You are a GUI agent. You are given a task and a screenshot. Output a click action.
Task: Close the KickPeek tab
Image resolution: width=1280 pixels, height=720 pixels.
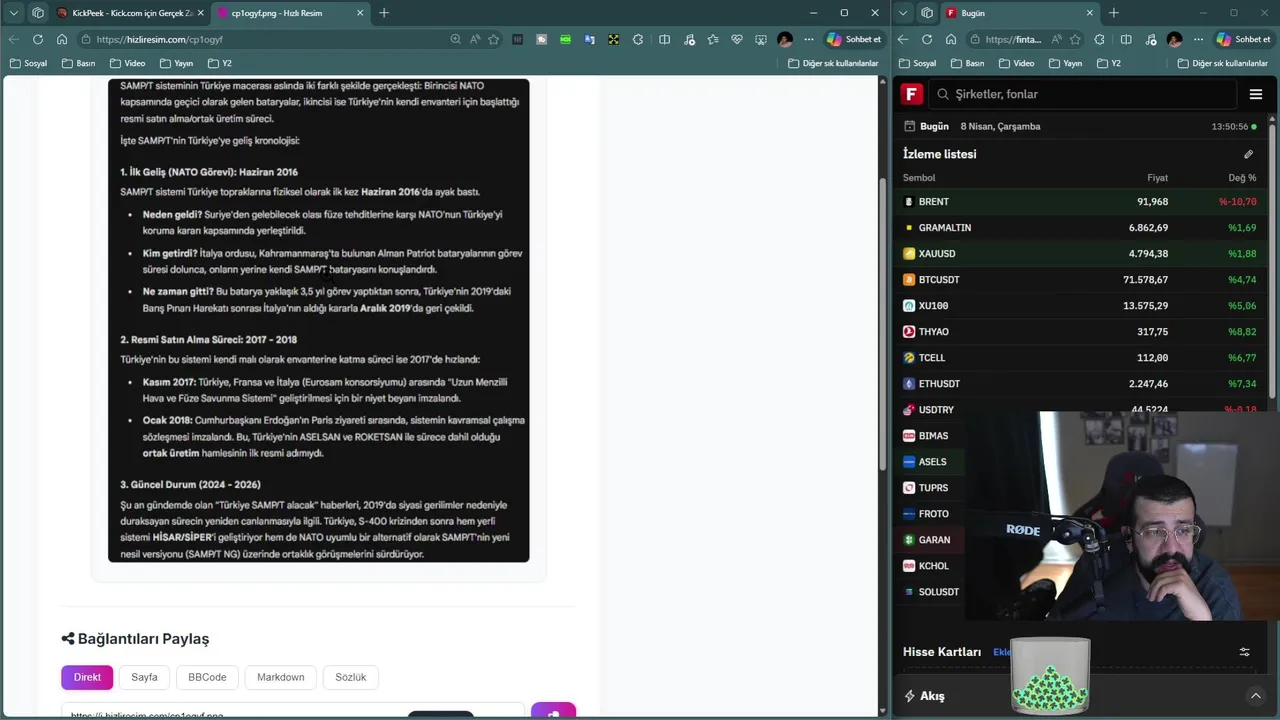tap(200, 13)
